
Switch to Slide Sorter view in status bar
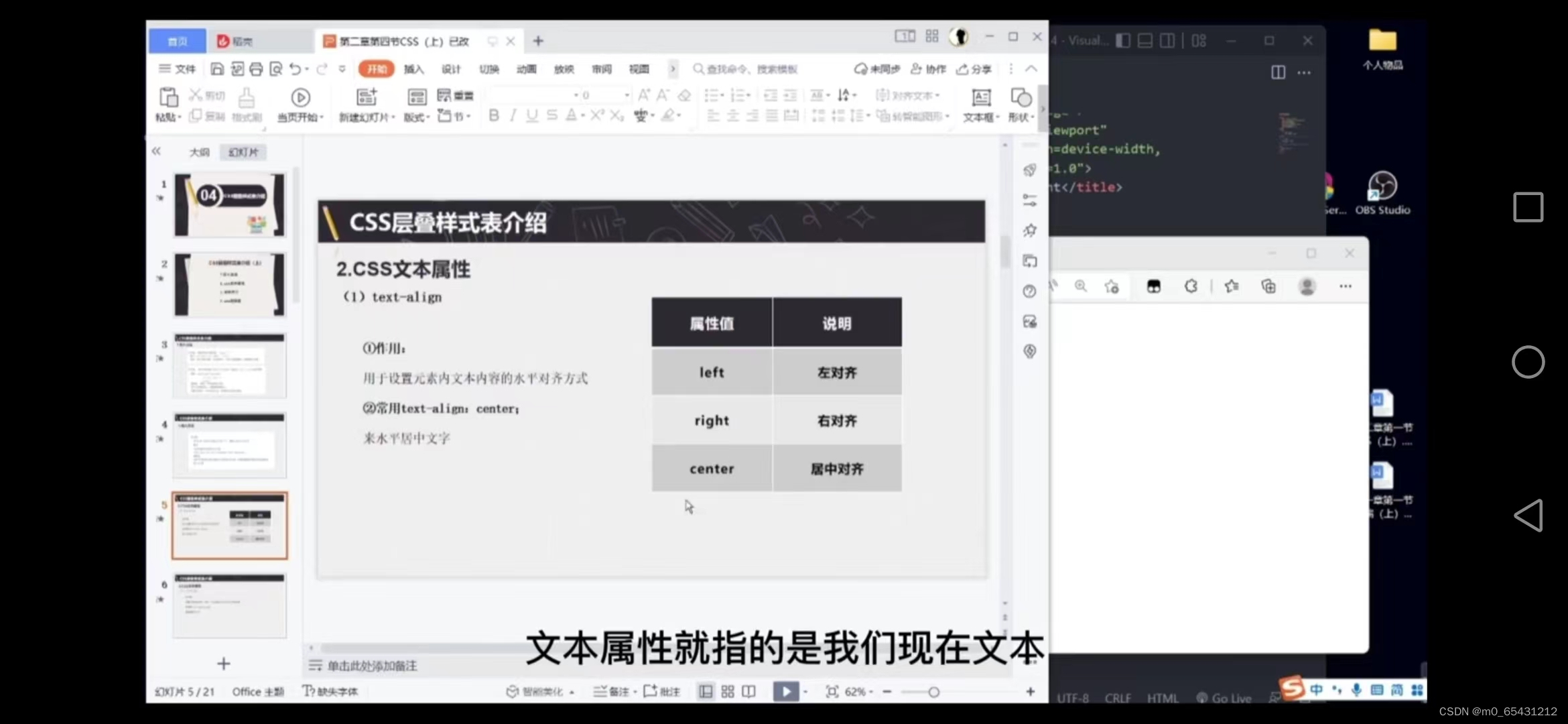pyautogui.click(x=728, y=691)
